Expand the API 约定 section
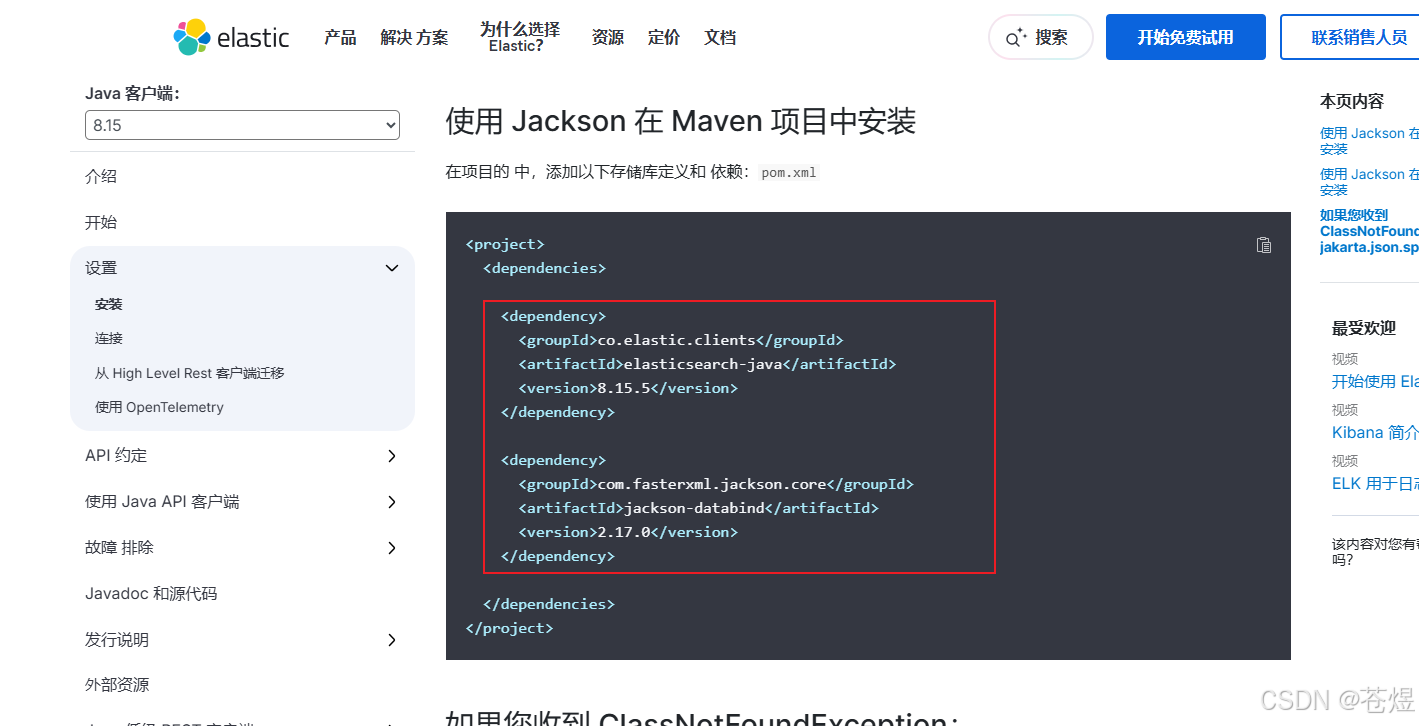This screenshot has width=1419, height=726. point(392,456)
